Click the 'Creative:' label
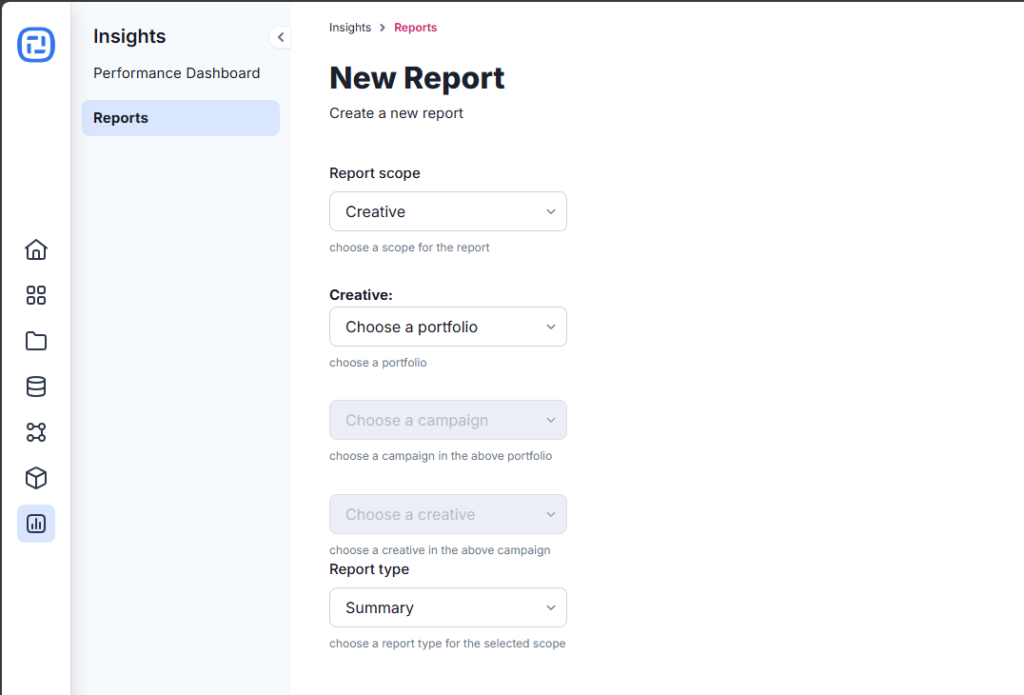The image size is (1024, 695). tap(360, 295)
